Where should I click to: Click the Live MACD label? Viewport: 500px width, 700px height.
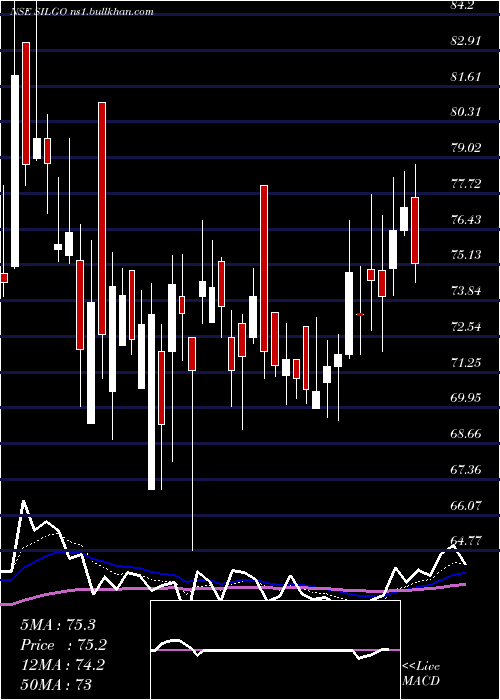coord(421,674)
